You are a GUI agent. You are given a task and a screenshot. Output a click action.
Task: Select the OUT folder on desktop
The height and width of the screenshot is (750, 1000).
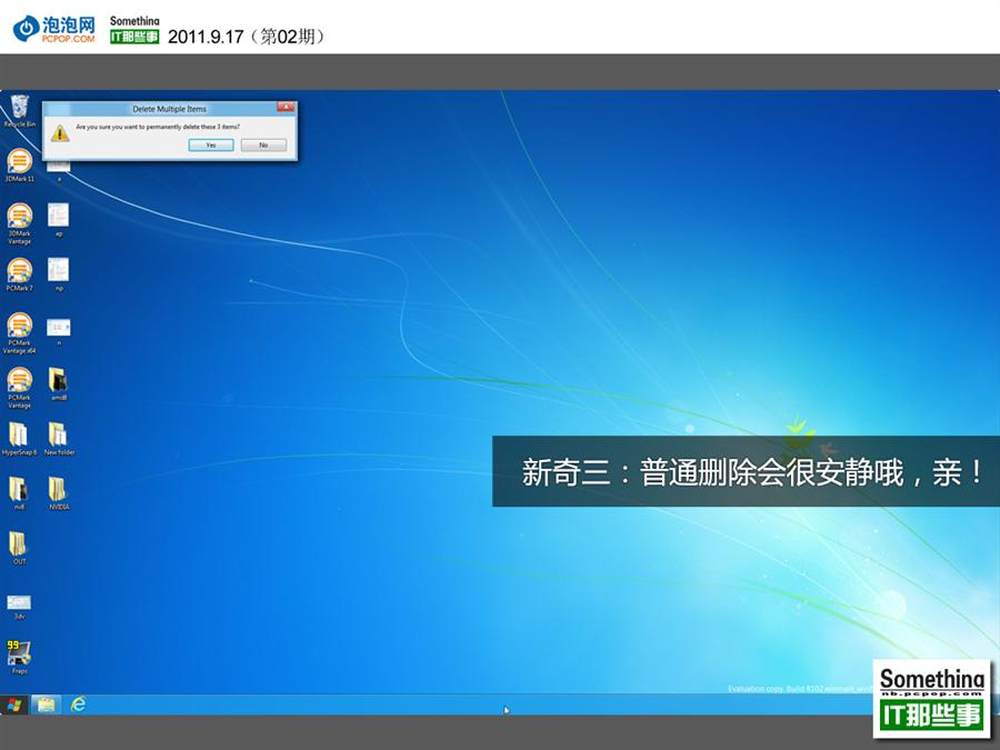click(20, 548)
